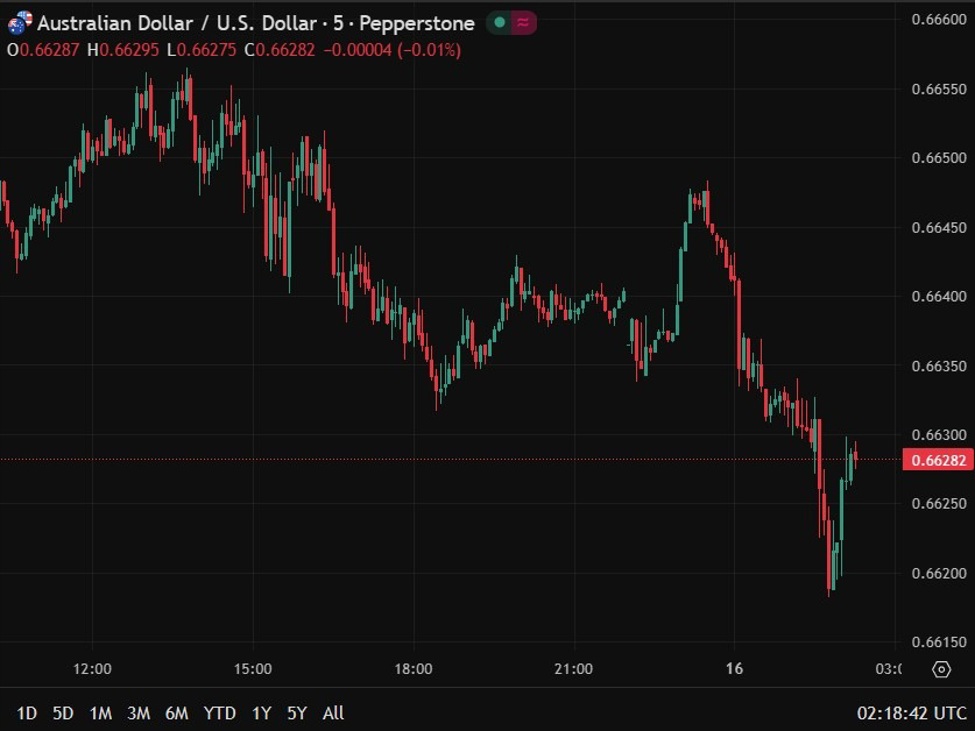The width and height of the screenshot is (975, 731).
Task: Toggle the green market status dot
Action: [498, 21]
